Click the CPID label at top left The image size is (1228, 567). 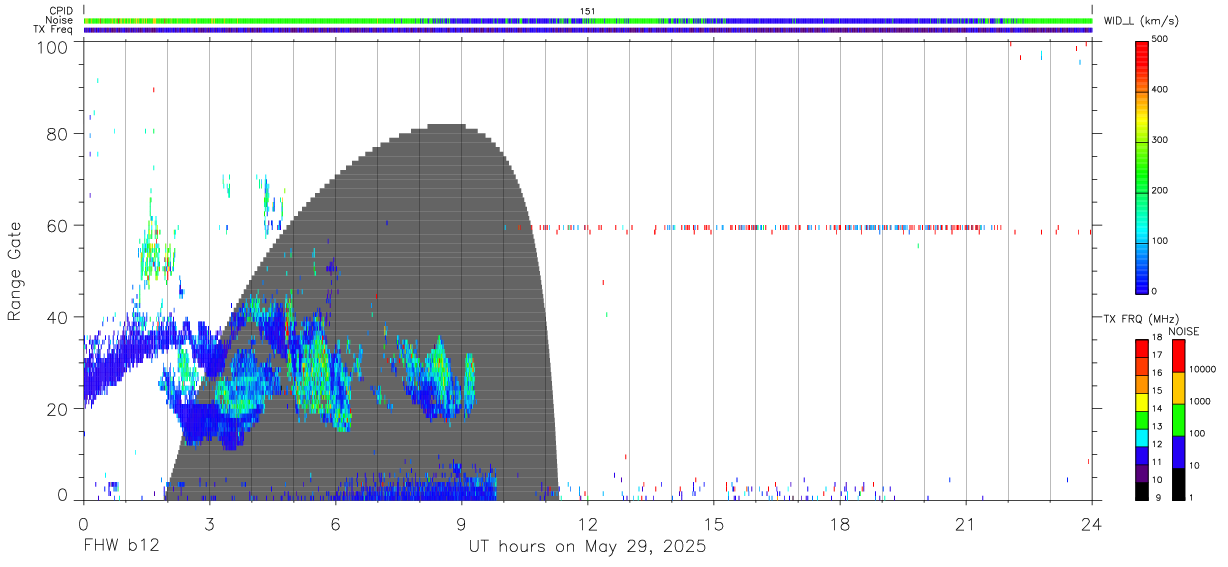[61, 11]
